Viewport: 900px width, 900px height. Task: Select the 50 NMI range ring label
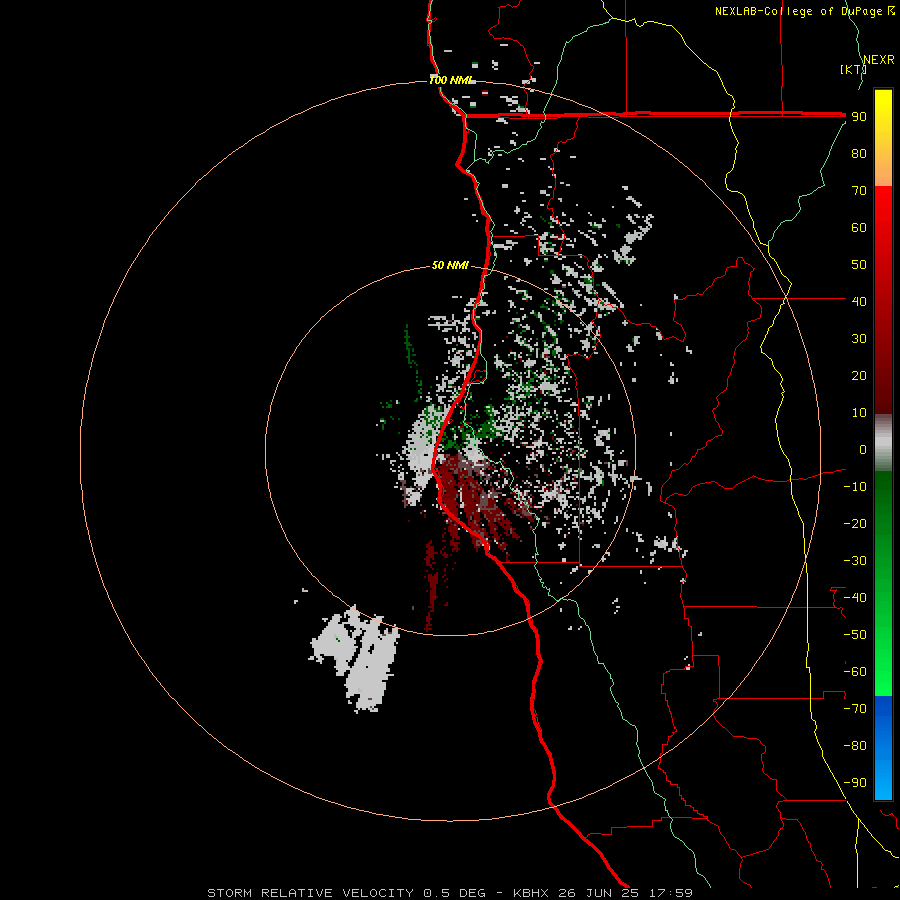pyautogui.click(x=450, y=265)
